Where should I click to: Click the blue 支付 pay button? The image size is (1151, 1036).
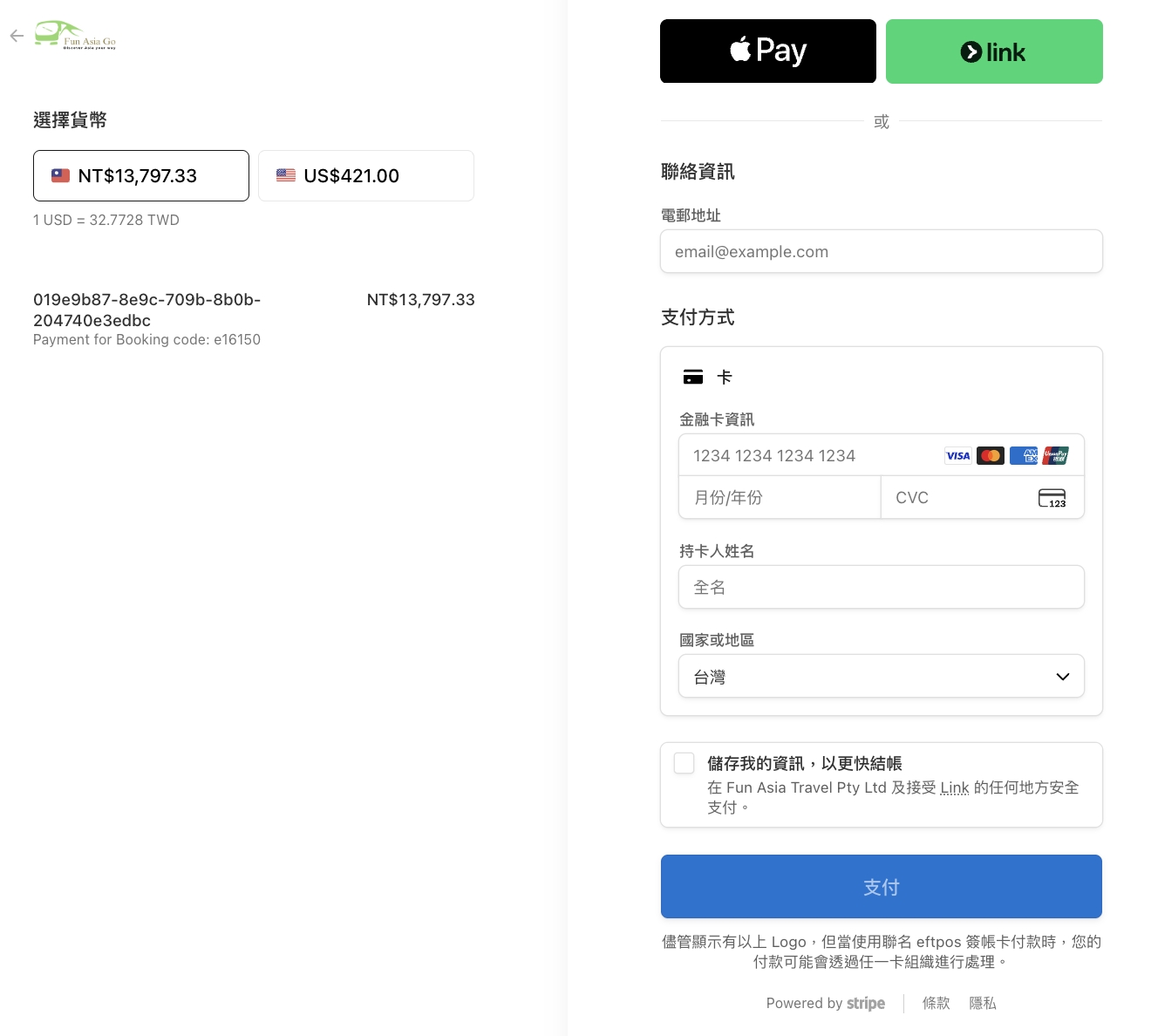[882, 886]
